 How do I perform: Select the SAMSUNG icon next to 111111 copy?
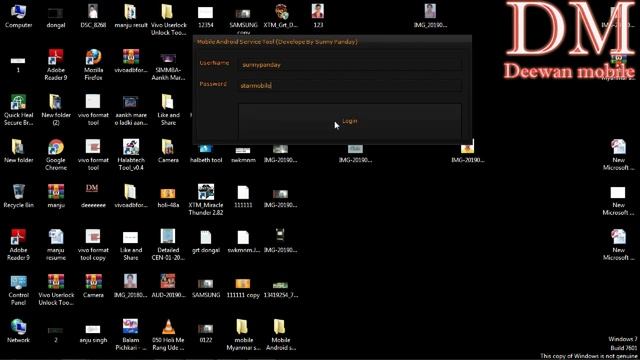206,288
